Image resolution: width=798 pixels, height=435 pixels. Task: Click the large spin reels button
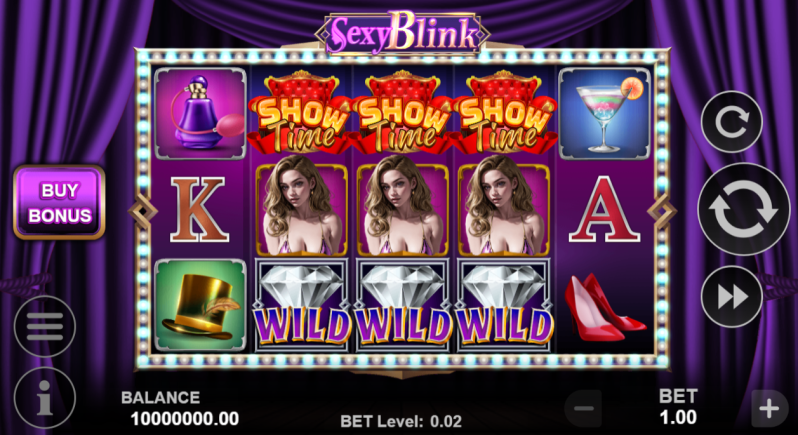[x=744, y=209]
